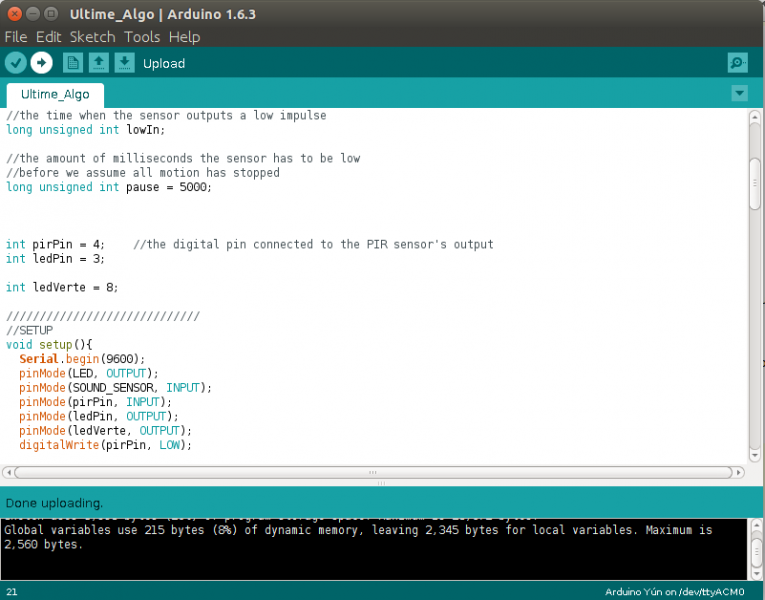The width and height of the screenshot is (765, 600).
Task: Open the File menu
Action: pyautogui.click(x=15, y=37)
